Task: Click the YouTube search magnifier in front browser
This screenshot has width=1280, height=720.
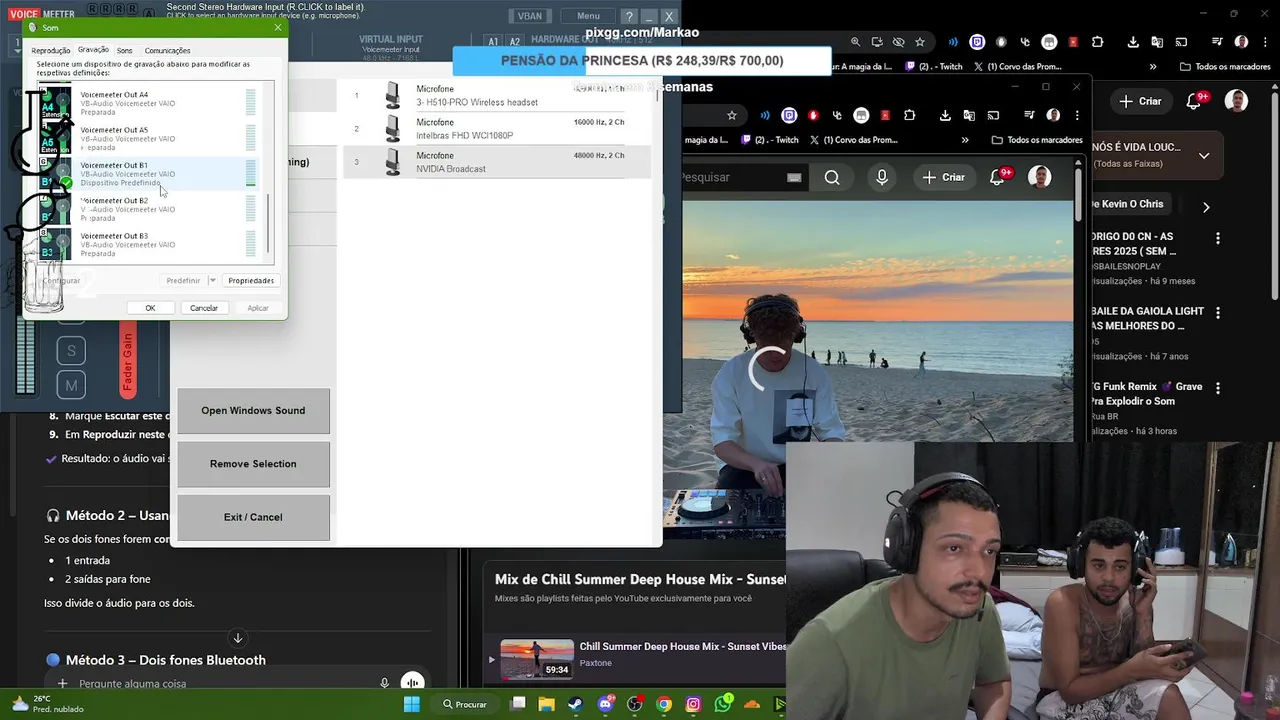Action: tap(832, 177)
